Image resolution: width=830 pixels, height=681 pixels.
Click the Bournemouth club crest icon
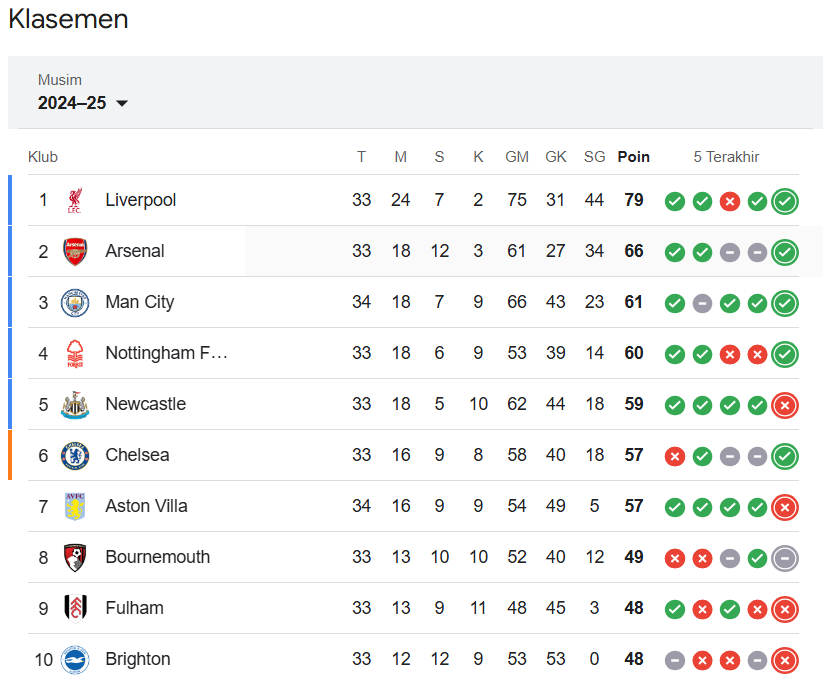tap(75, 558)
